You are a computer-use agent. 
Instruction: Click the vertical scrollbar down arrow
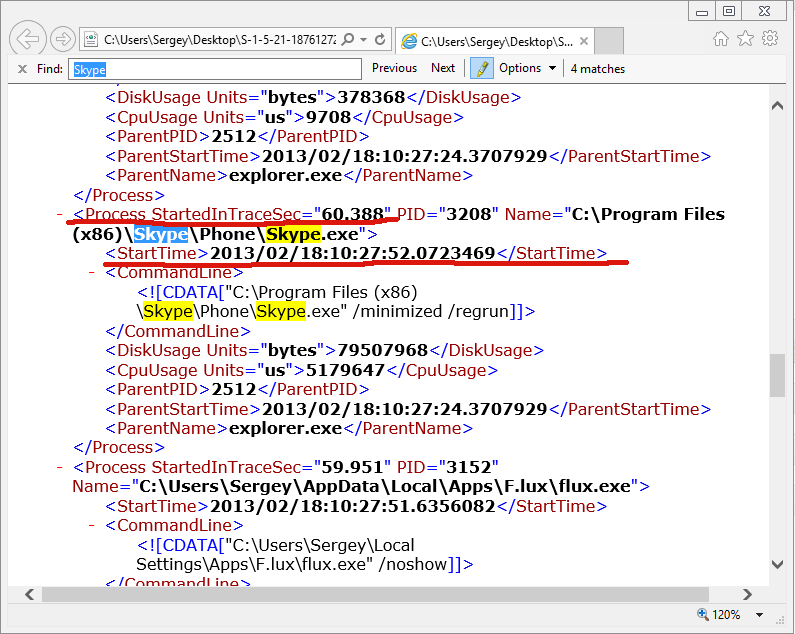777,564
